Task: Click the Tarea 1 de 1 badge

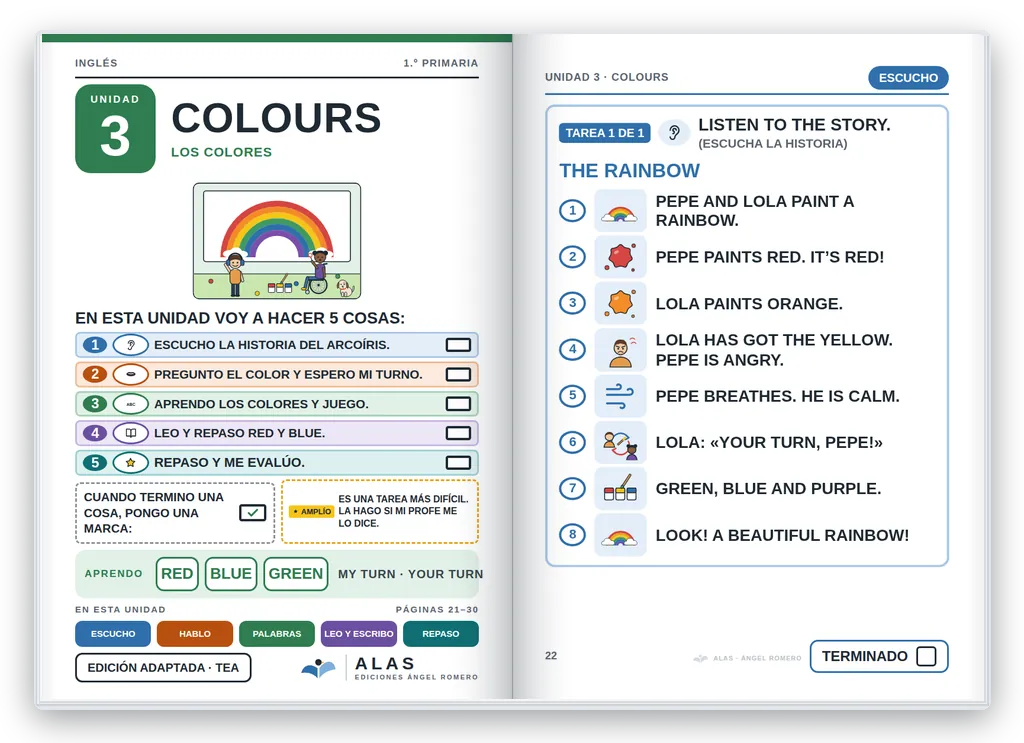Action: coord(605,133)
